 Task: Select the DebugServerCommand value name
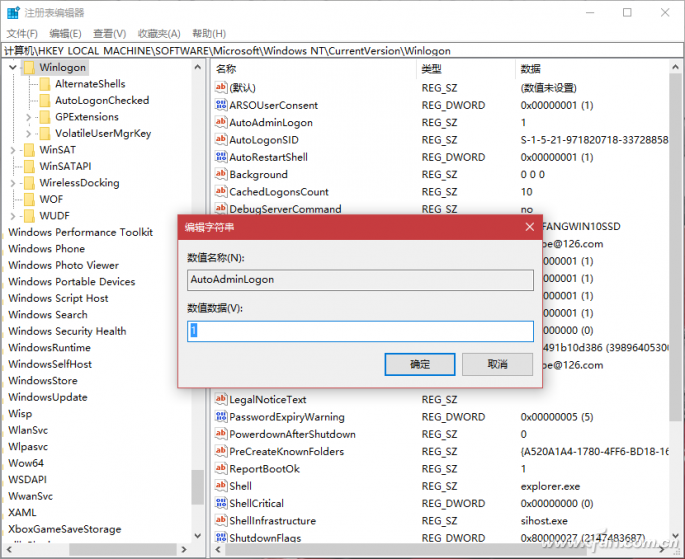pyautogui.click(x=285, y=209)
